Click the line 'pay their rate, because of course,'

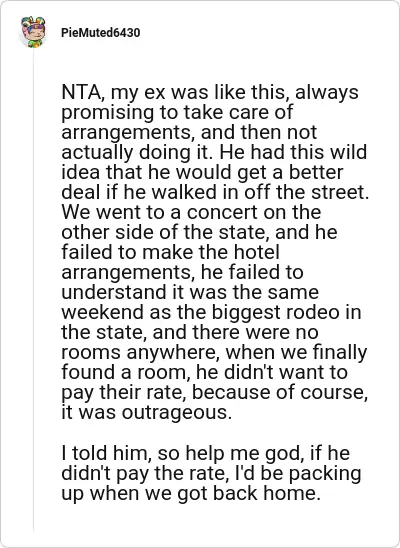coord(215,392)
